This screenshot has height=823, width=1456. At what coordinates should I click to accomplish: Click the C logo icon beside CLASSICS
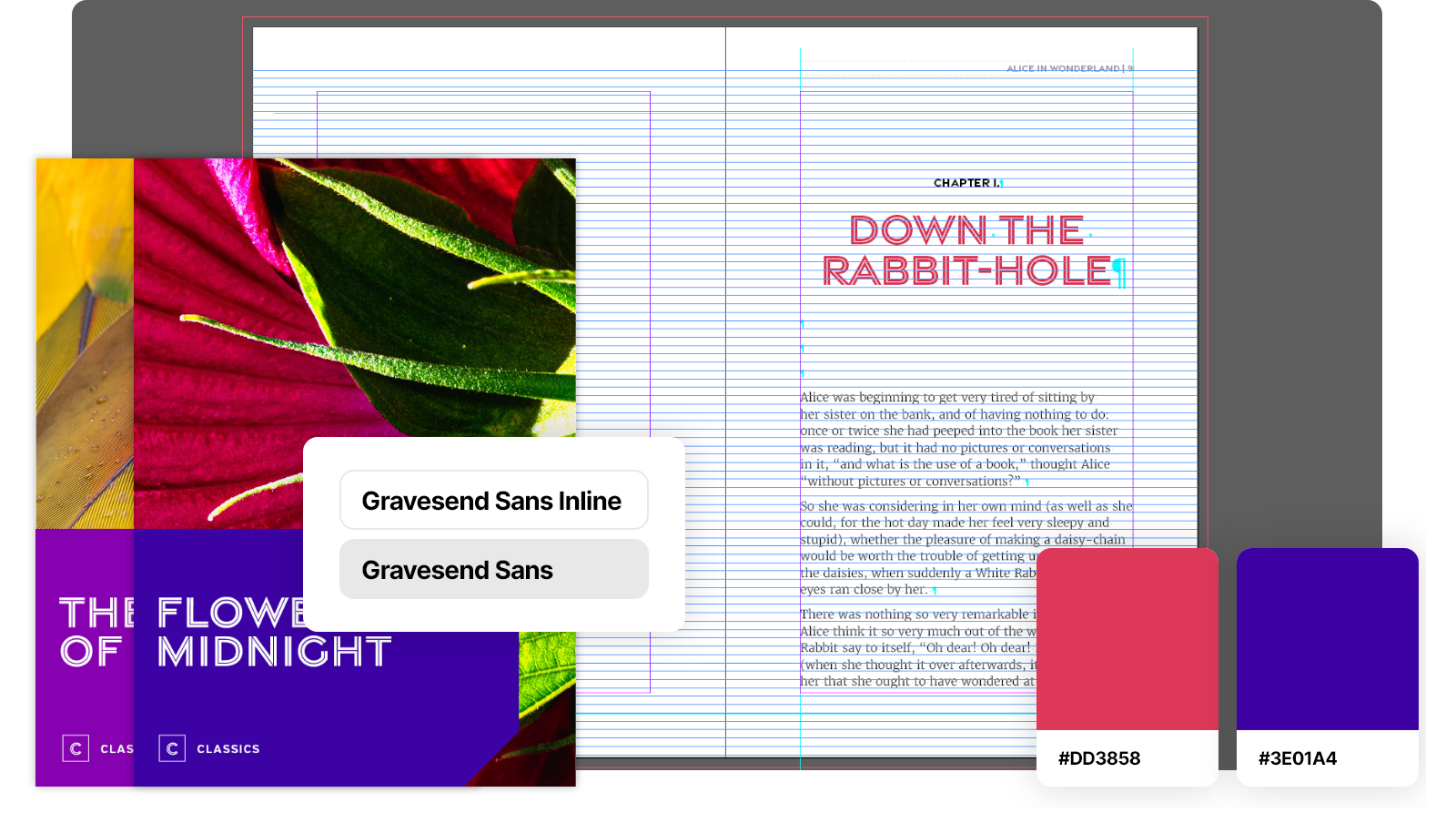(172, 748)
